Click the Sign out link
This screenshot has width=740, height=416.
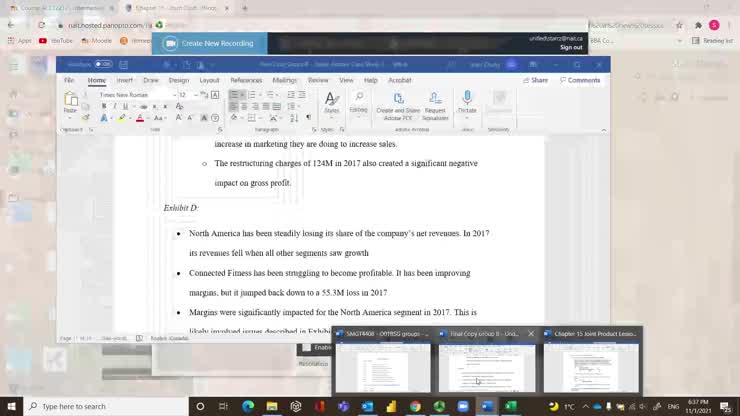tap(571, 47)
